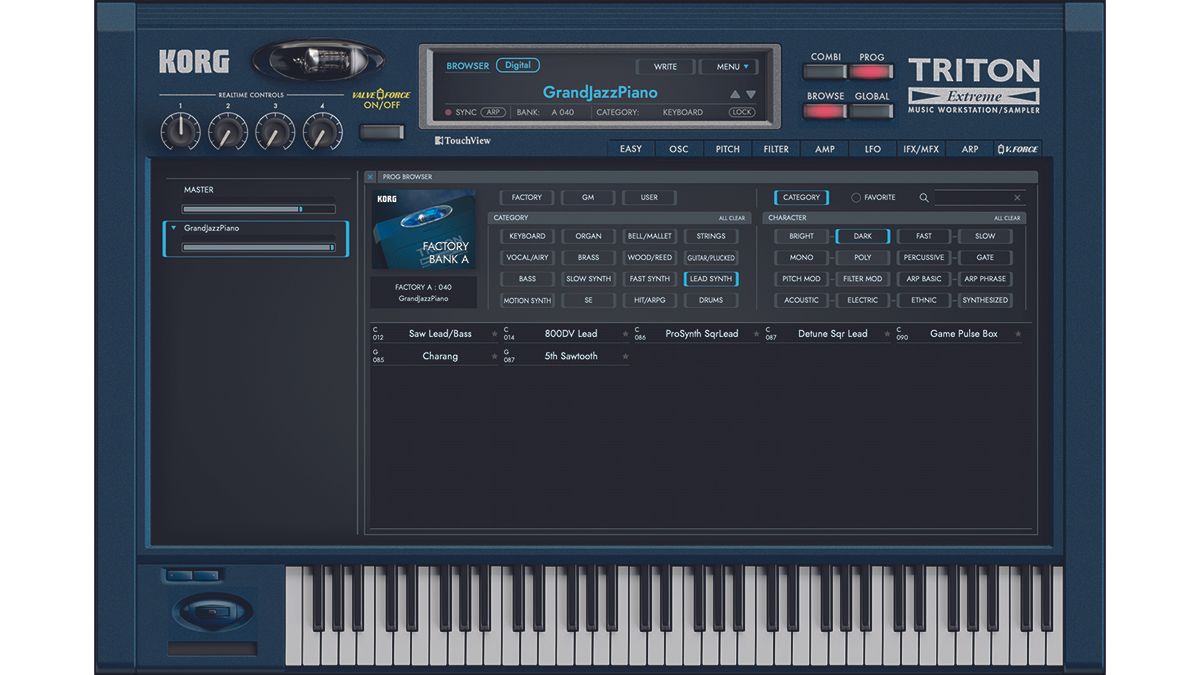Switch to the IFX/MFX tab
The height and width of the screenshot is (675, 1200).
pyautogui.click(x=922, y=148)
